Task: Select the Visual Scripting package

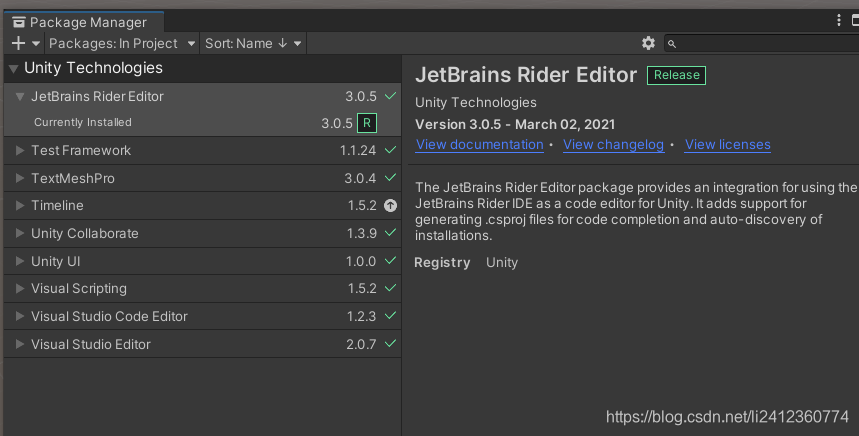Action: pyautogui.click(x=202, y=288)
